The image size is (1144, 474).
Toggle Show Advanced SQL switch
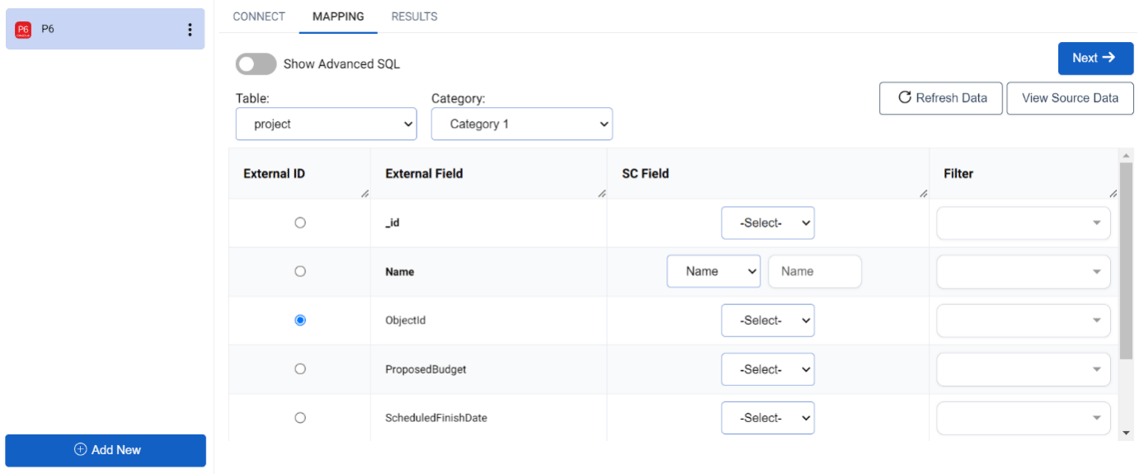click(x=255, y=64)
